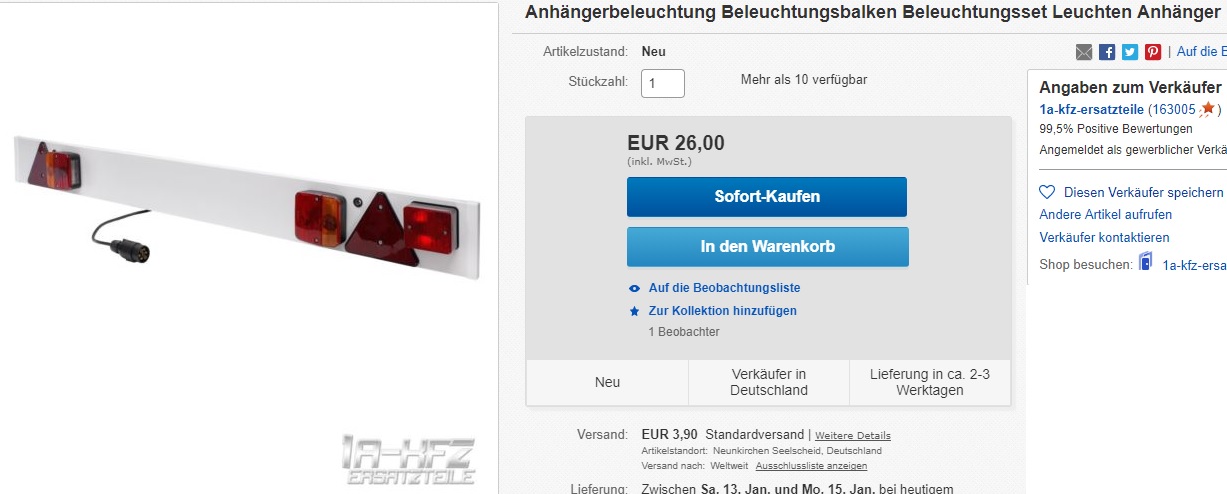The image size is (1227, 494).
Task: Click the seller feedback star icon
Action: click(1208, 110)
